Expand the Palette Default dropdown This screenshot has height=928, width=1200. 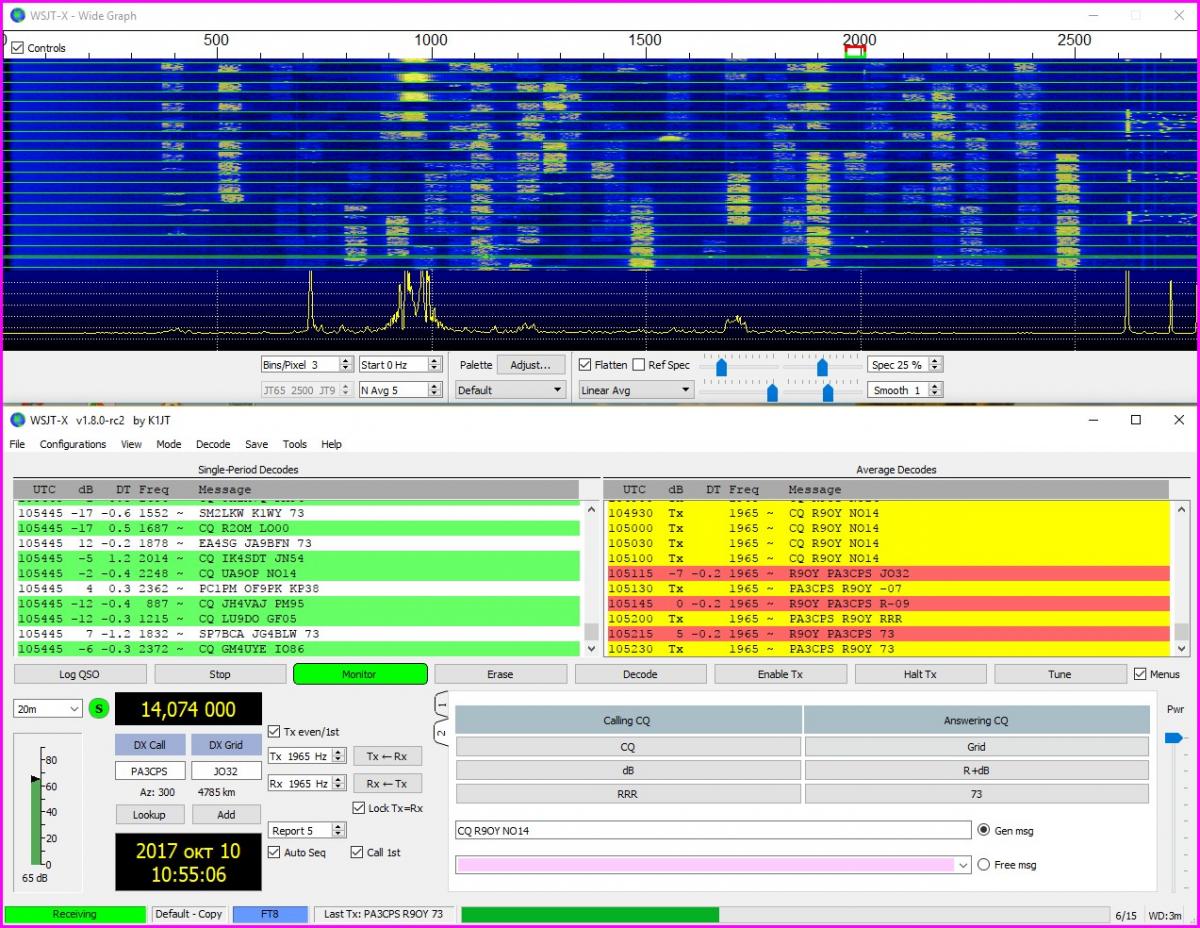click(x=510, y=390)
